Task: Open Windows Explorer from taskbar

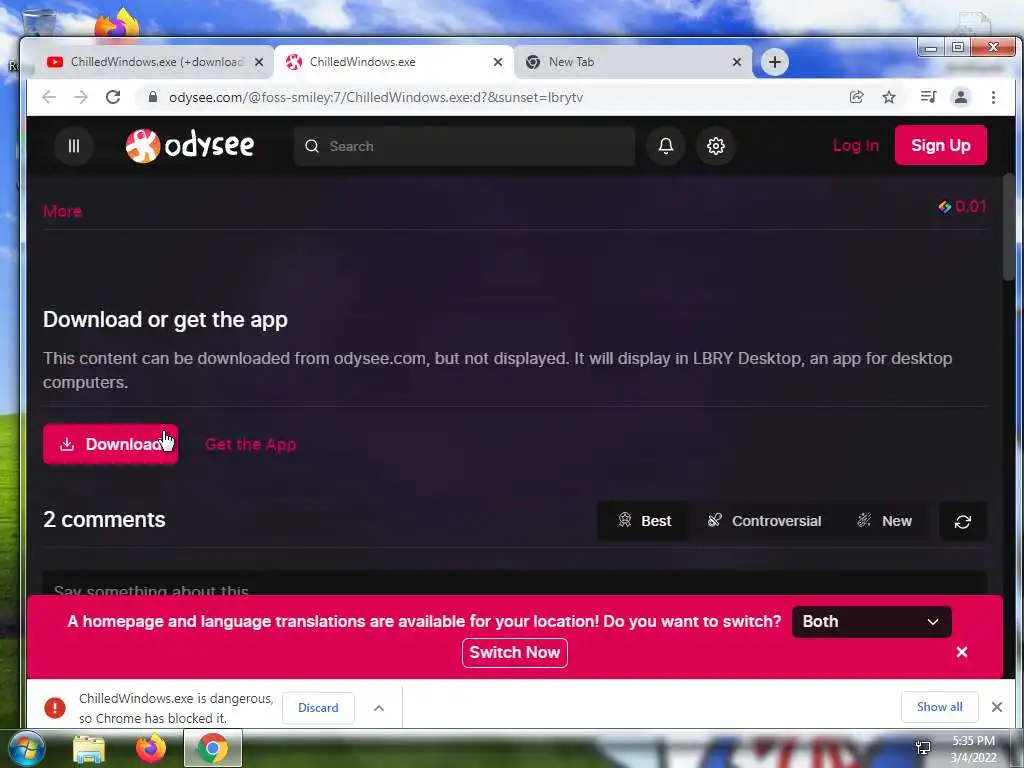Action: tap(89, 749)
